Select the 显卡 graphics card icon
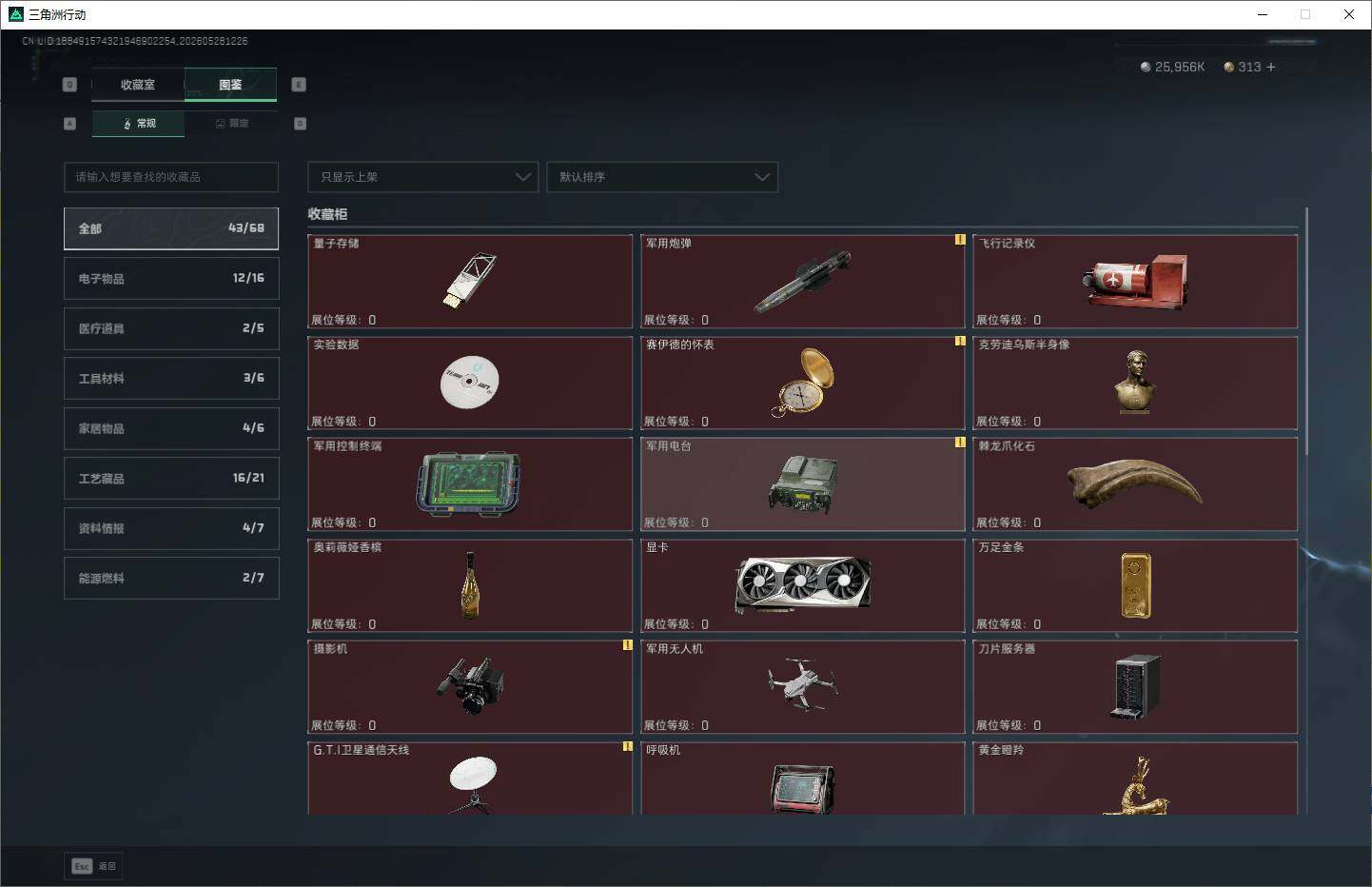This screenshot has height=887, width=1372. (803, 584)
